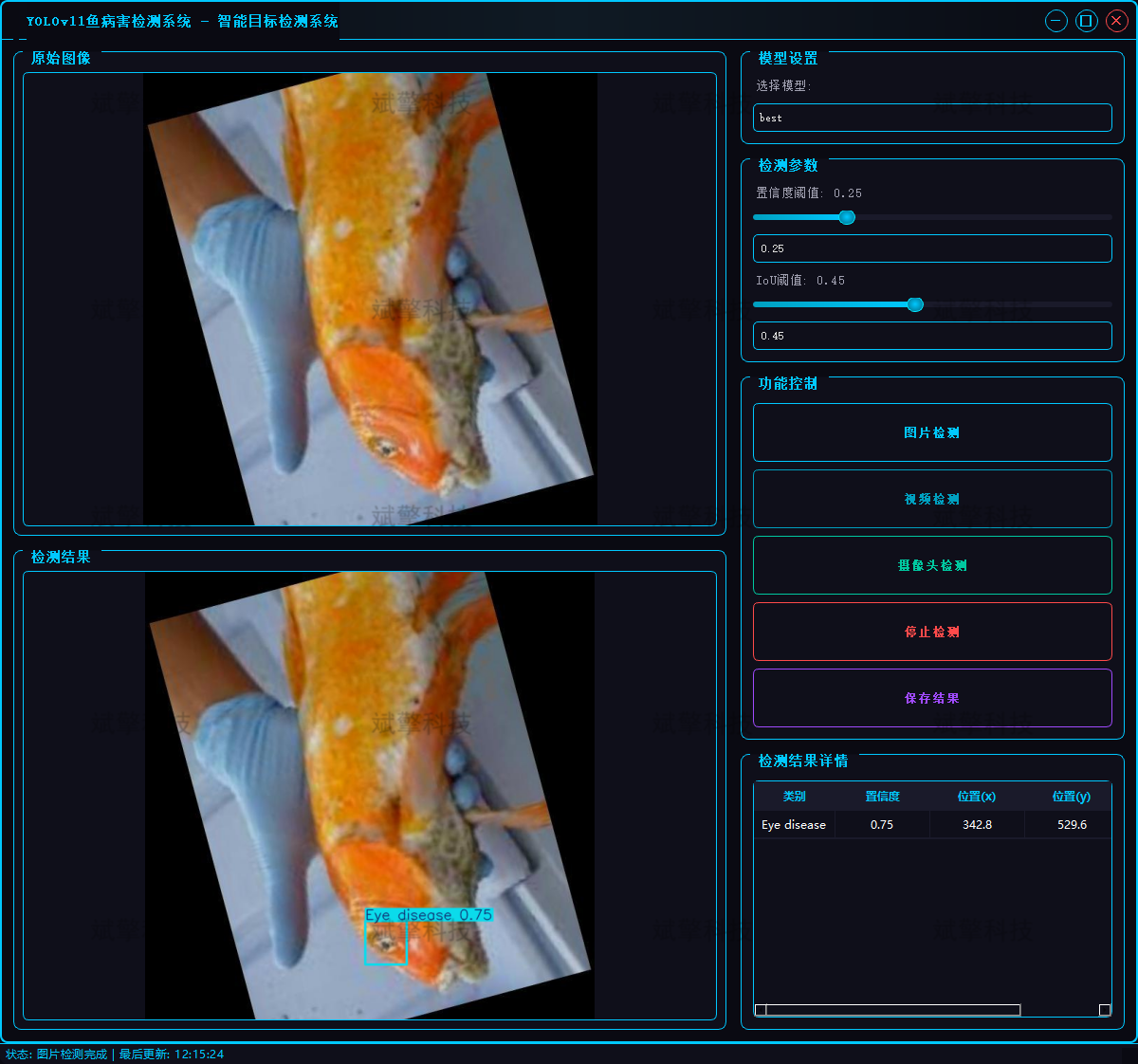The image size is (1138, 1064).
Task: Click the IoU阈值: 0.45 label
Action: pyautogui.click(x=800, y=281)
